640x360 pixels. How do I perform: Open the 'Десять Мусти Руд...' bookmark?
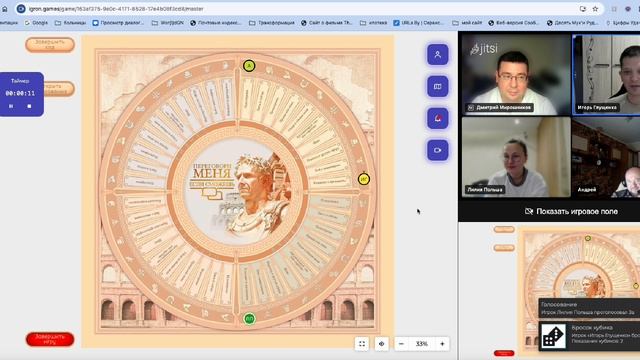coord(572,23)
